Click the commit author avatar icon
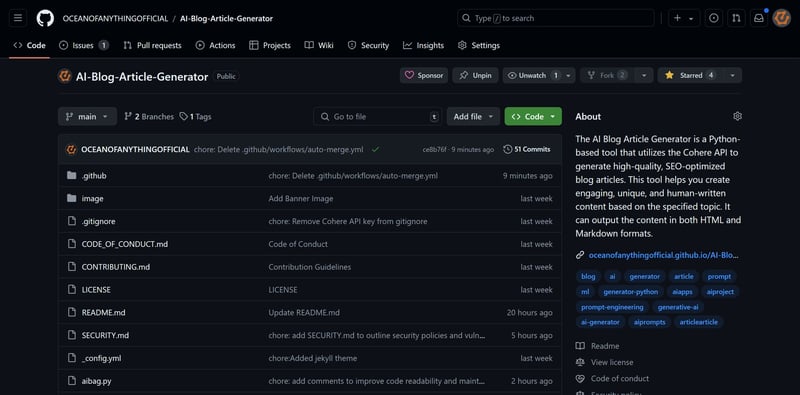Viewport: 800px width, 395px height. pyautogui.click(x=71, y=150)
